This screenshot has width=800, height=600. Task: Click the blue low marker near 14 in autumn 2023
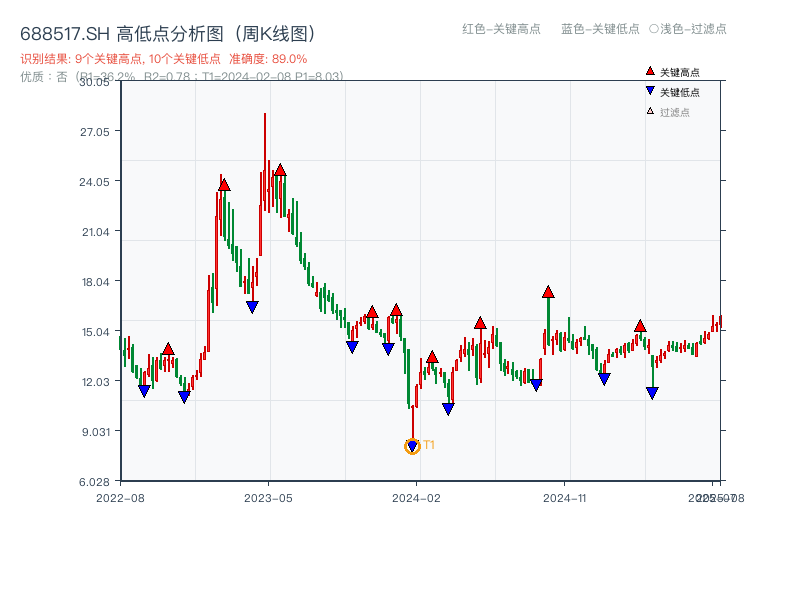(x=352, y=347)
